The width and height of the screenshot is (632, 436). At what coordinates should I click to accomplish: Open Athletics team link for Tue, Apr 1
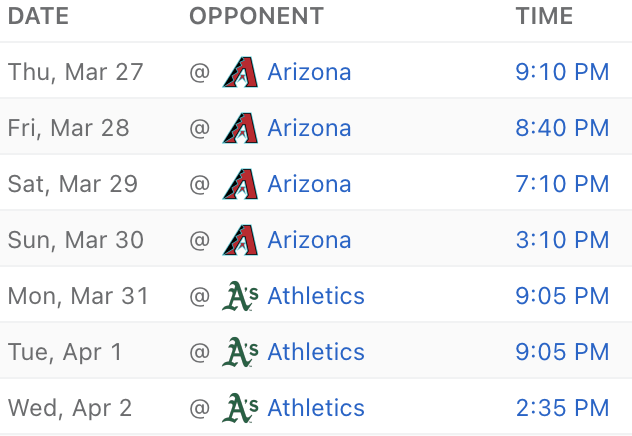pos(316,352)
